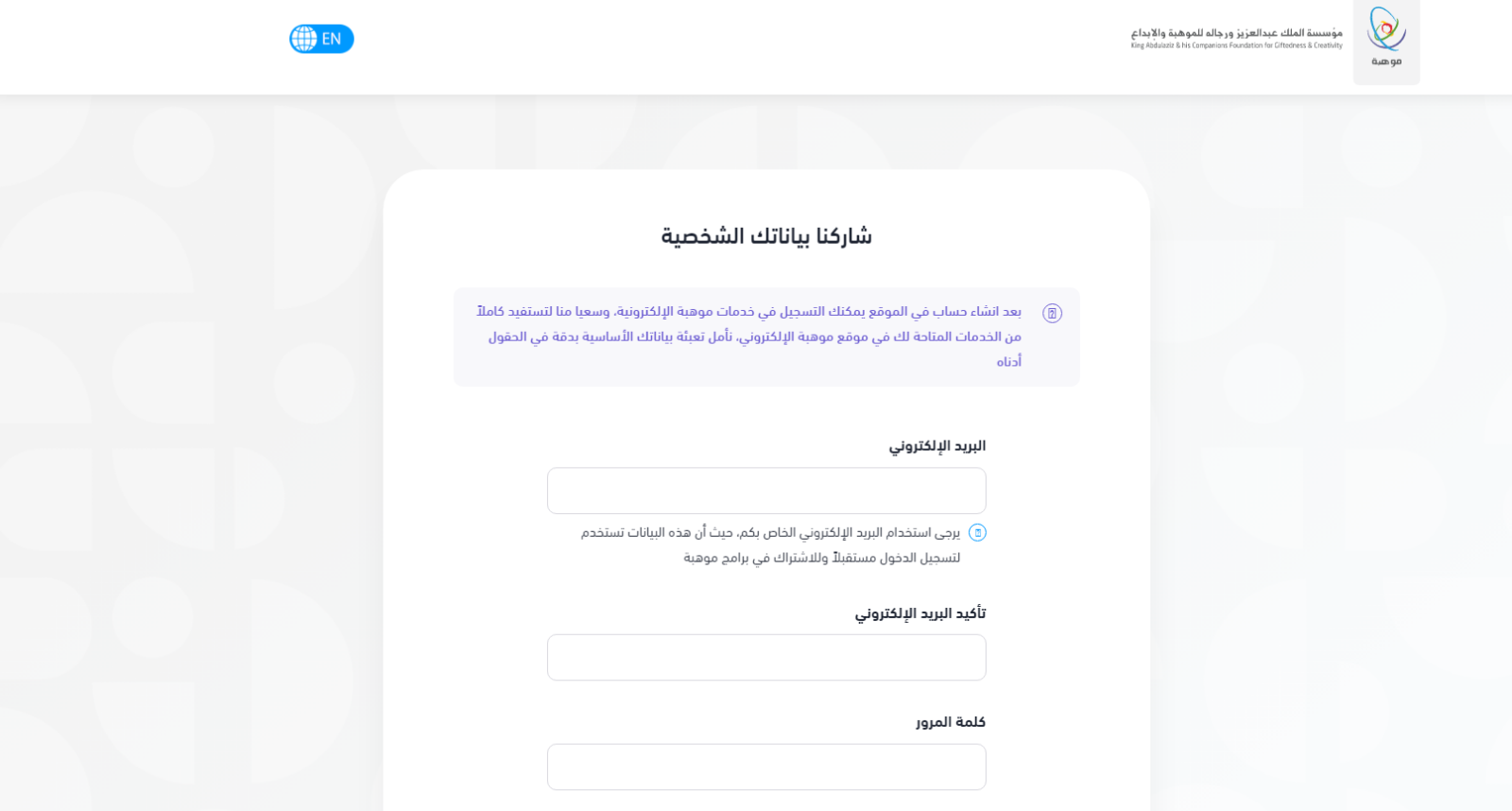The height and width of the screenshot is (811, 1512).
Task: Click the كلمة المرور field label
Action: coord(950,722)
